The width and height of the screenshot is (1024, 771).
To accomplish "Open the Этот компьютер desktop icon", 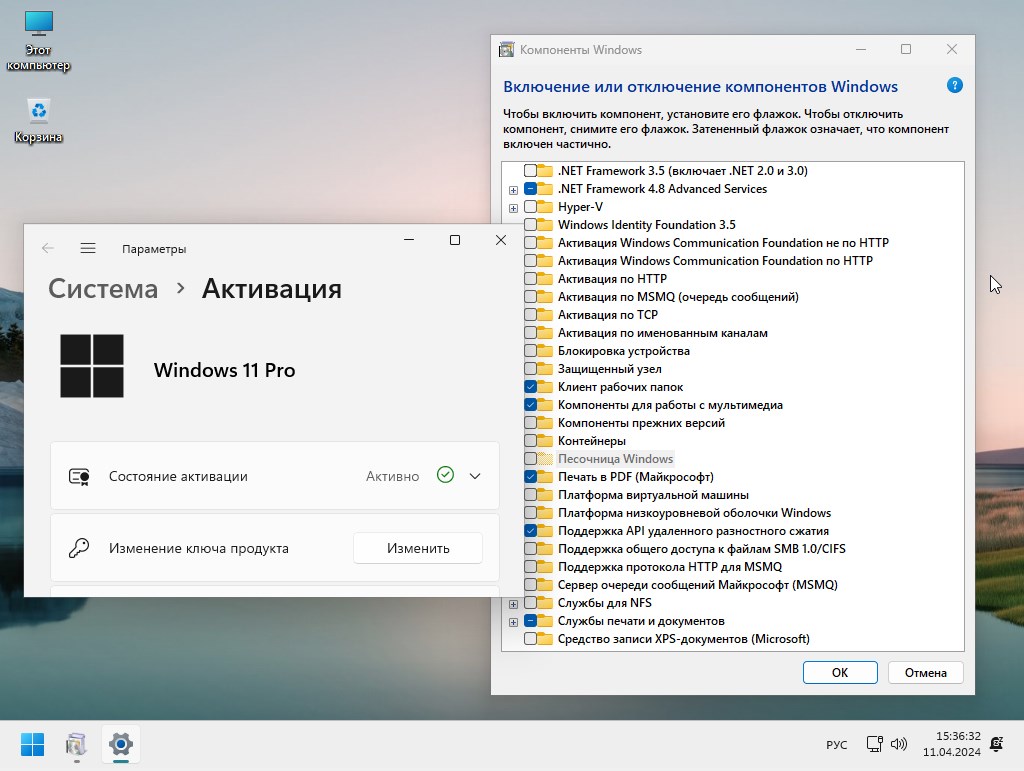I will [x=38, y=40].
